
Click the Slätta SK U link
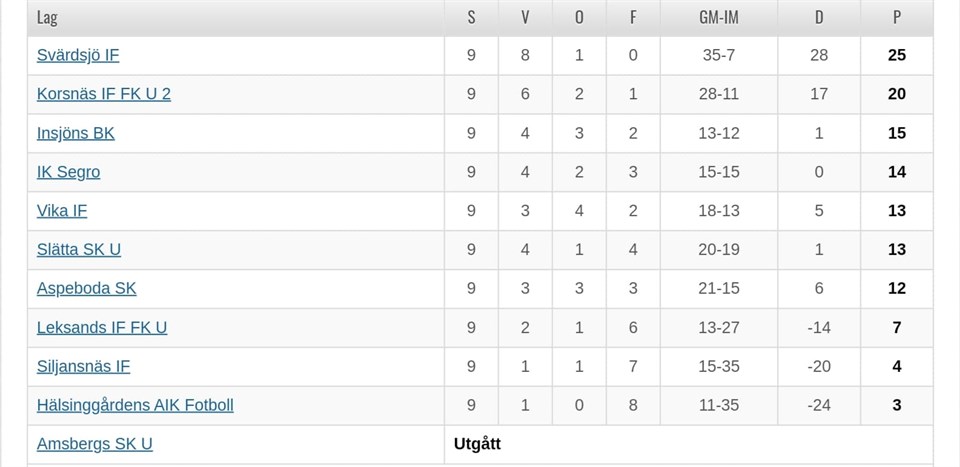click(x=79, y=250)
